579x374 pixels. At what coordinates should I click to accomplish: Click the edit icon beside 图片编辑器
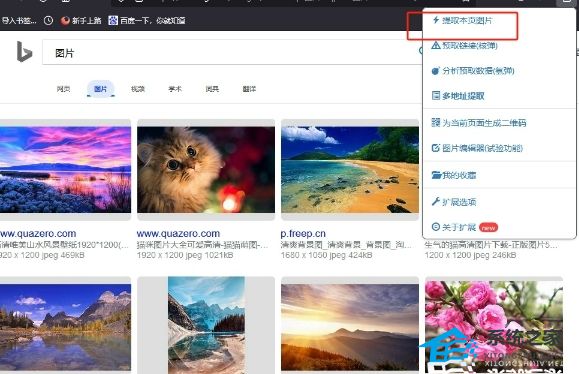coord(436,148)
